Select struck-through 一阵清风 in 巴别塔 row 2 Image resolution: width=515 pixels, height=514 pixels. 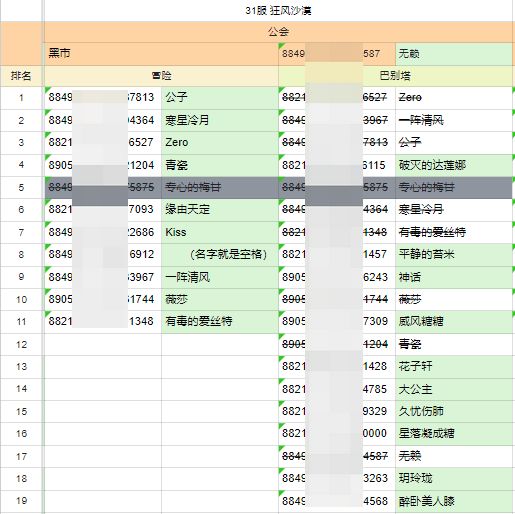(x=454, y=120)
